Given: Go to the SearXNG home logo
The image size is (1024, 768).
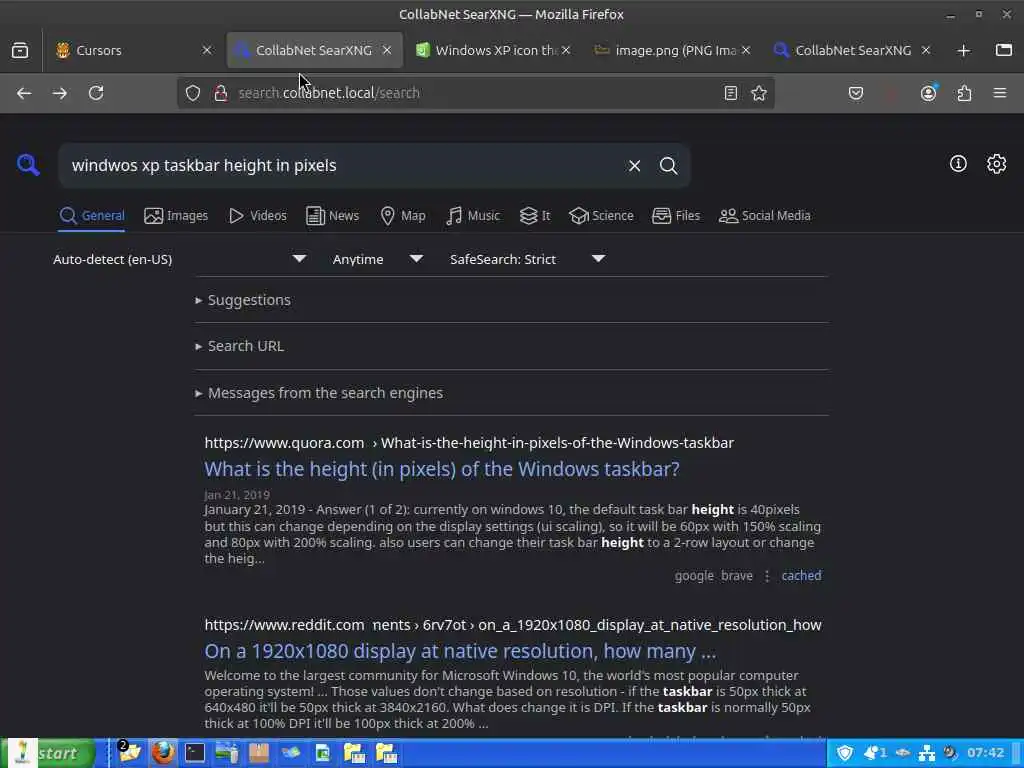Looking at the screenshot, I should tap(28, 165).
